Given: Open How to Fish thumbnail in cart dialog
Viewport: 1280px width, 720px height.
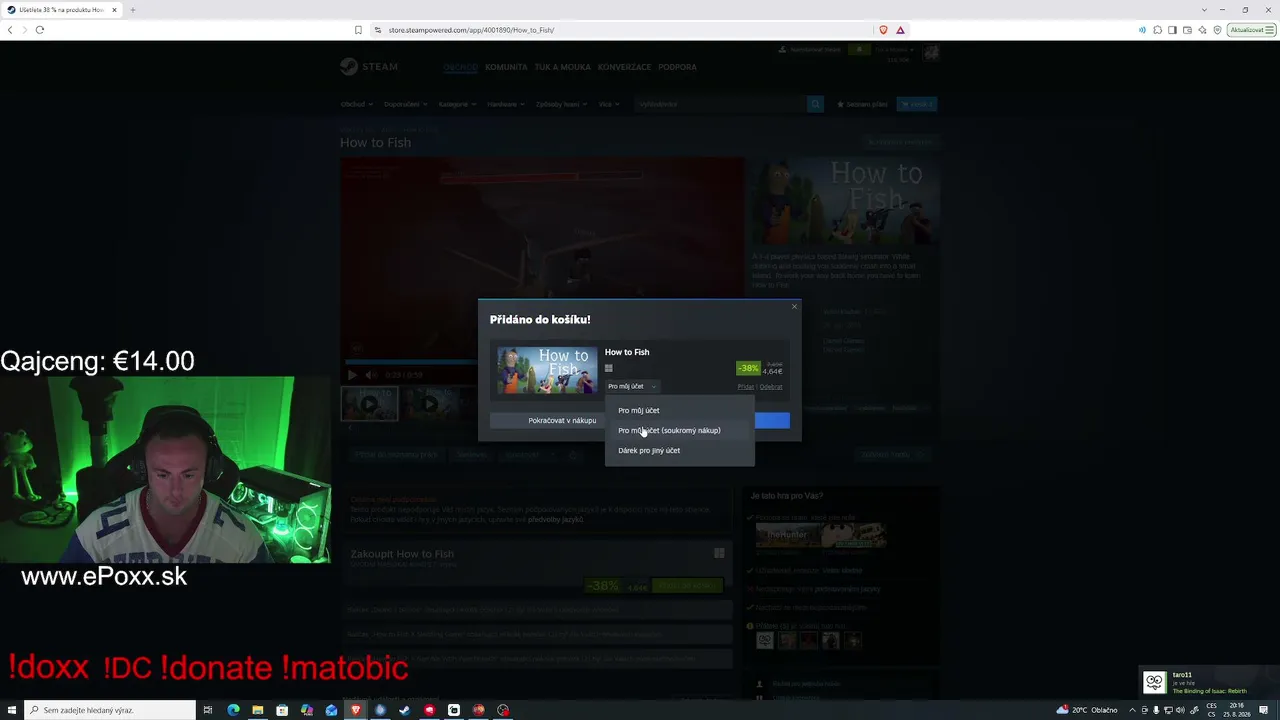Looking at the screenshot, I should 547,370.
